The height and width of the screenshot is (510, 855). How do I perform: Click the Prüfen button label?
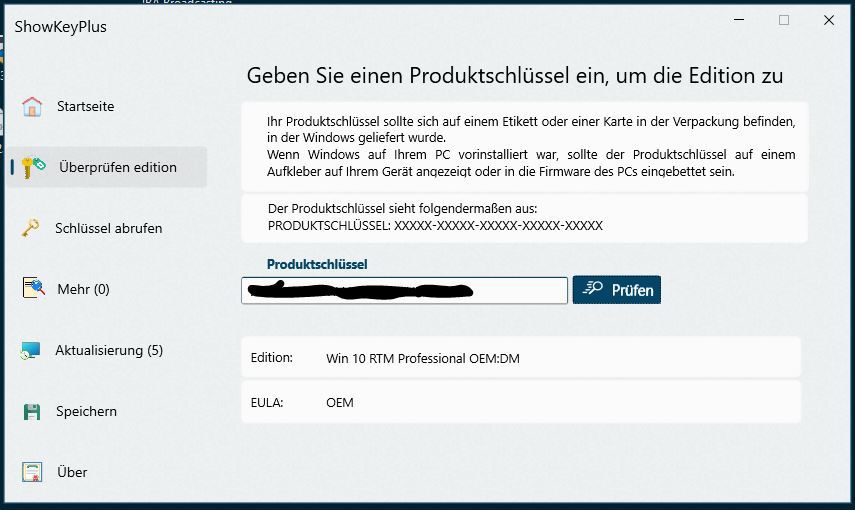point(633,290)
